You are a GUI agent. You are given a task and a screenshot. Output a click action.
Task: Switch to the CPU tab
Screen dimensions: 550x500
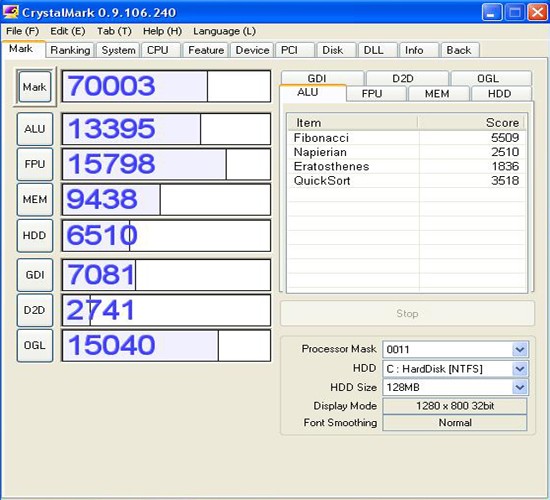(x=161, y=50)
